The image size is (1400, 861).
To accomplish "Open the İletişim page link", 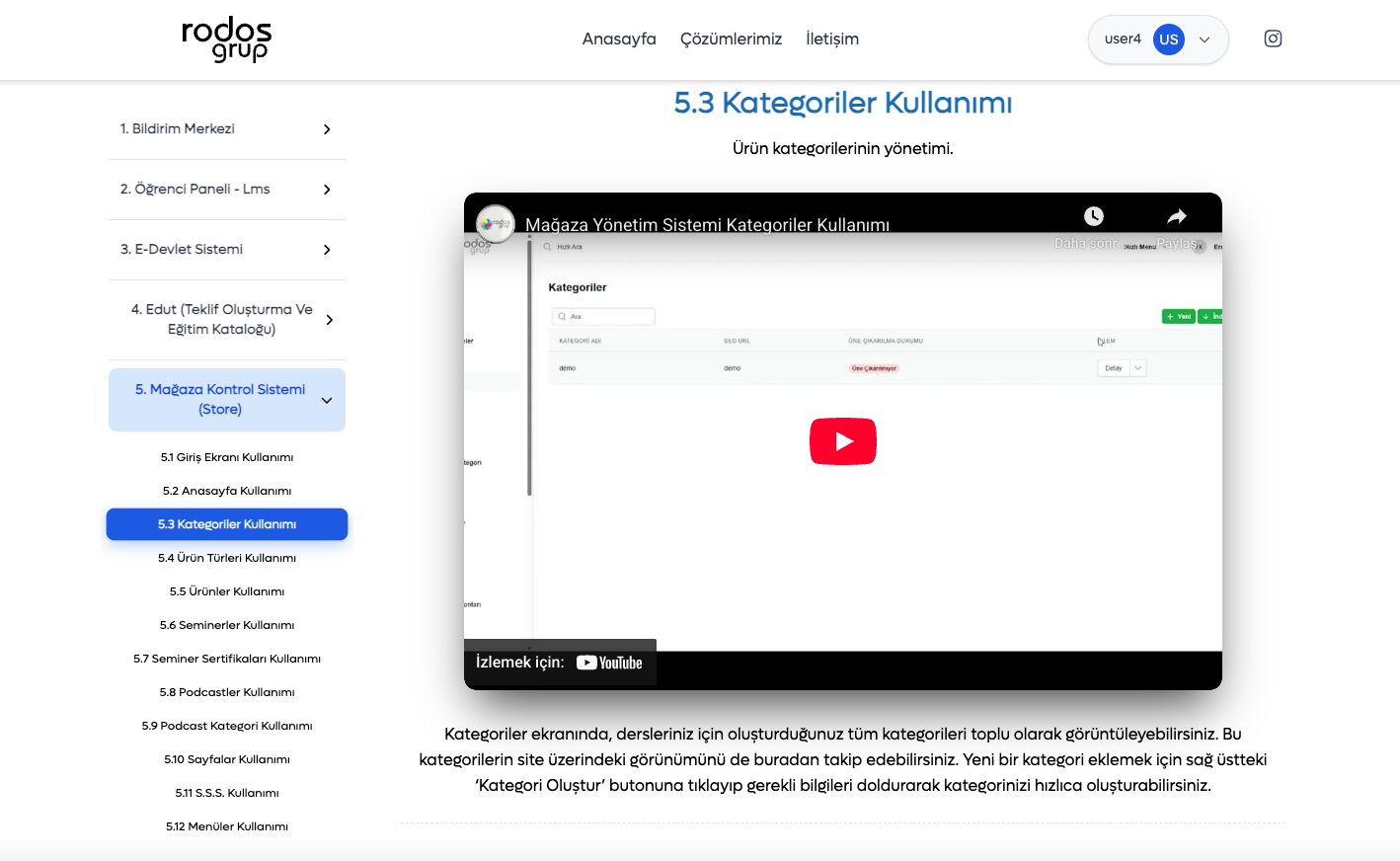I will coord(831,39).
